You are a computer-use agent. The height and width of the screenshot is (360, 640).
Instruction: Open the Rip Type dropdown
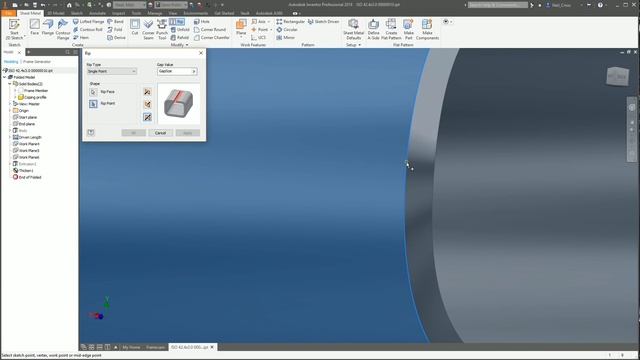tap(112, 71)
